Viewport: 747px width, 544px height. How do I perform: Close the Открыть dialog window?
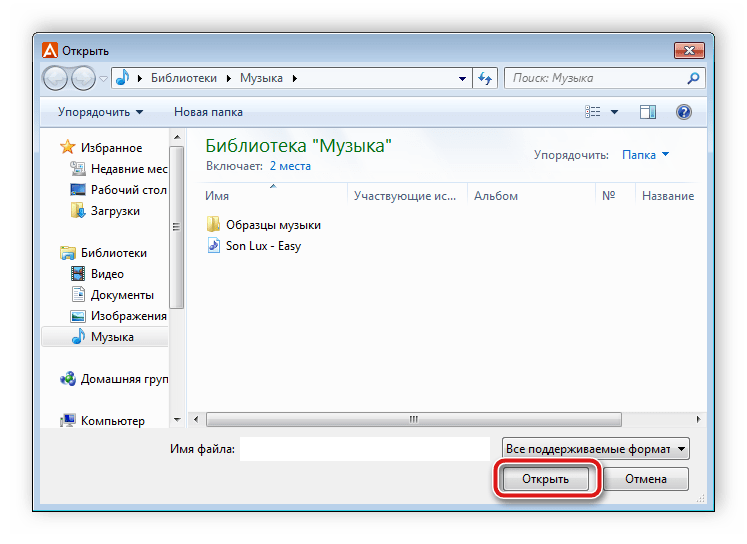click(689, 50)
